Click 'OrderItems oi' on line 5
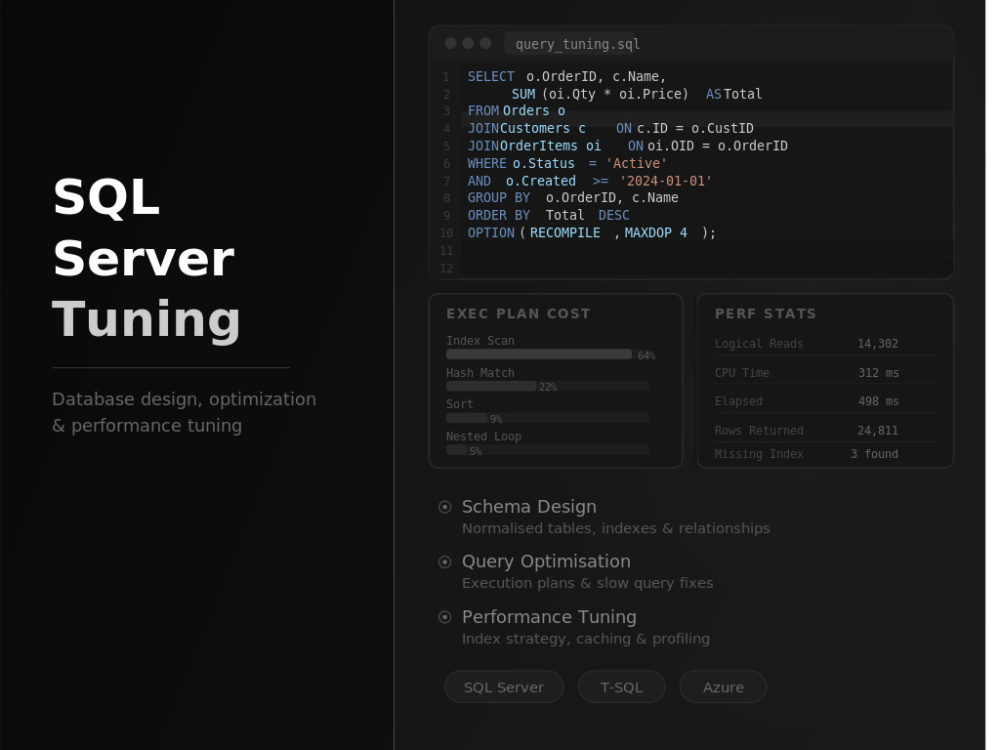This screenshot has height=750, width=1000. (x=550, y=146)
